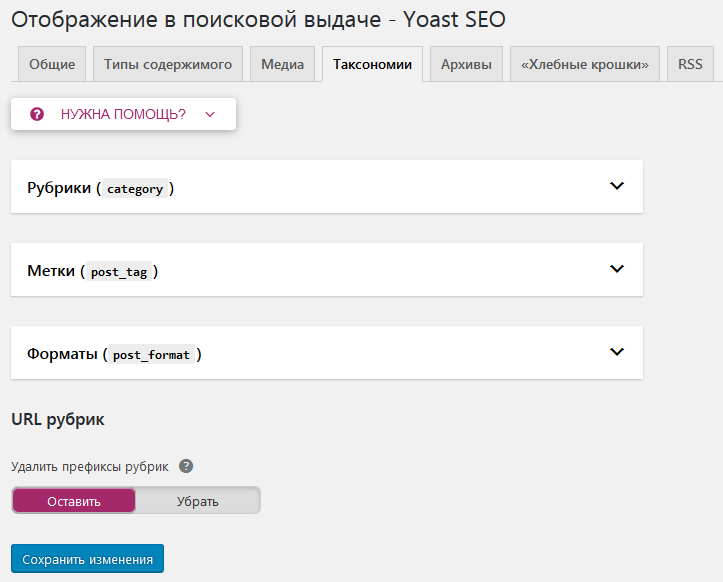
Task: Select Убрать to remove category prefixes
Action: click(x=198, y=501)
